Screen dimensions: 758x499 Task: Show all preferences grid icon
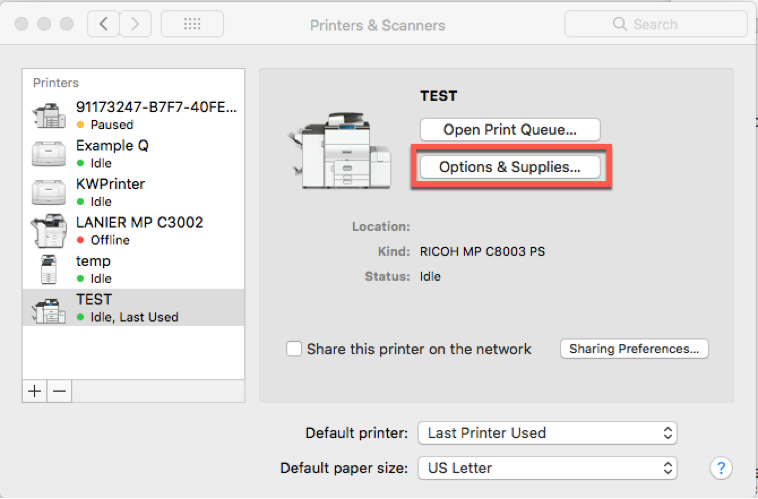click(x=192, y=24)
